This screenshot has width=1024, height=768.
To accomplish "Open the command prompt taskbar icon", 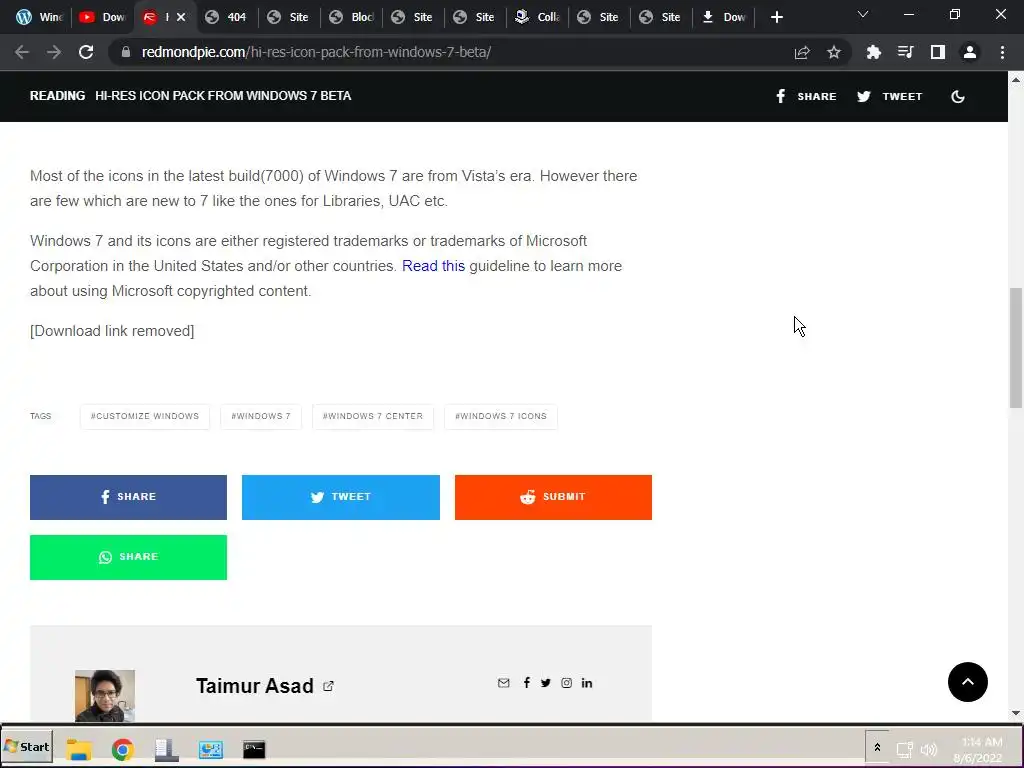I will pyautogui.click(x=254, y=748).
